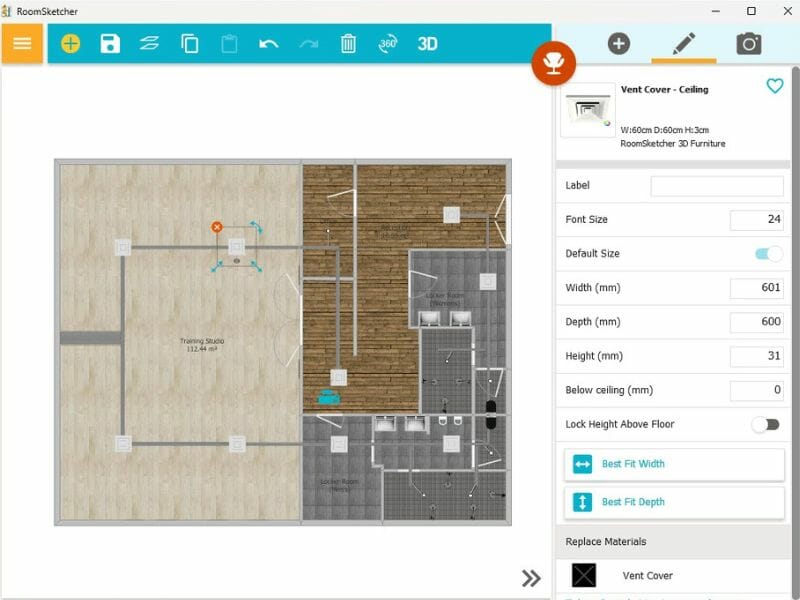The width and height of the screenshot is (800, 600).
Task: Click the orange chair furniture badge
Action: pyautogui.click(x=554, y=62)
